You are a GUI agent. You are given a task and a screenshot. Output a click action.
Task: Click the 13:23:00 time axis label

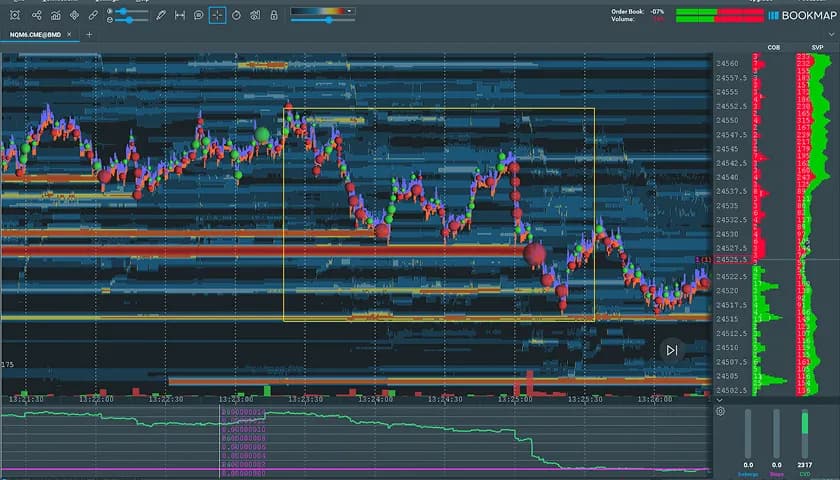coord(236,400)
